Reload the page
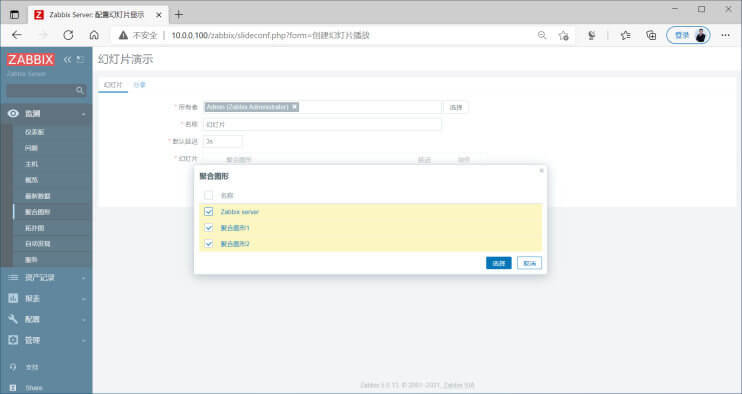The image size is (742, 394). point(68,35)
